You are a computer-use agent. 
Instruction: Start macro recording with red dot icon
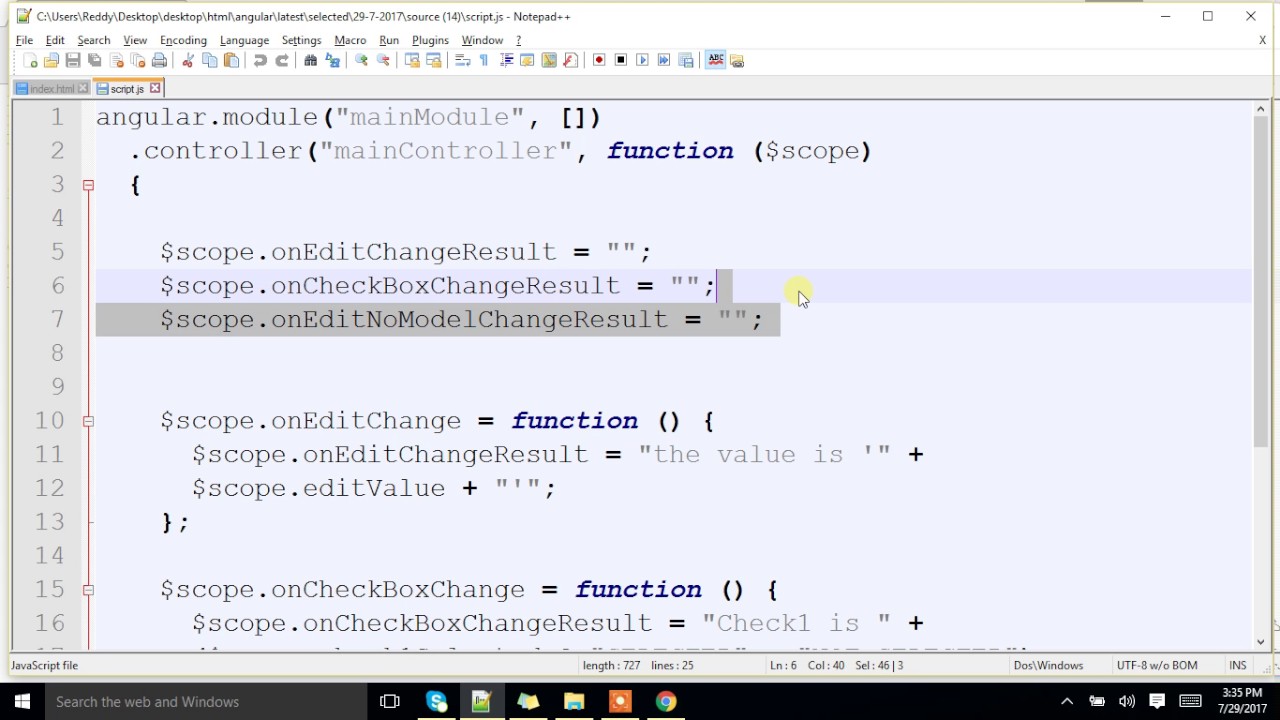(599, 60)
